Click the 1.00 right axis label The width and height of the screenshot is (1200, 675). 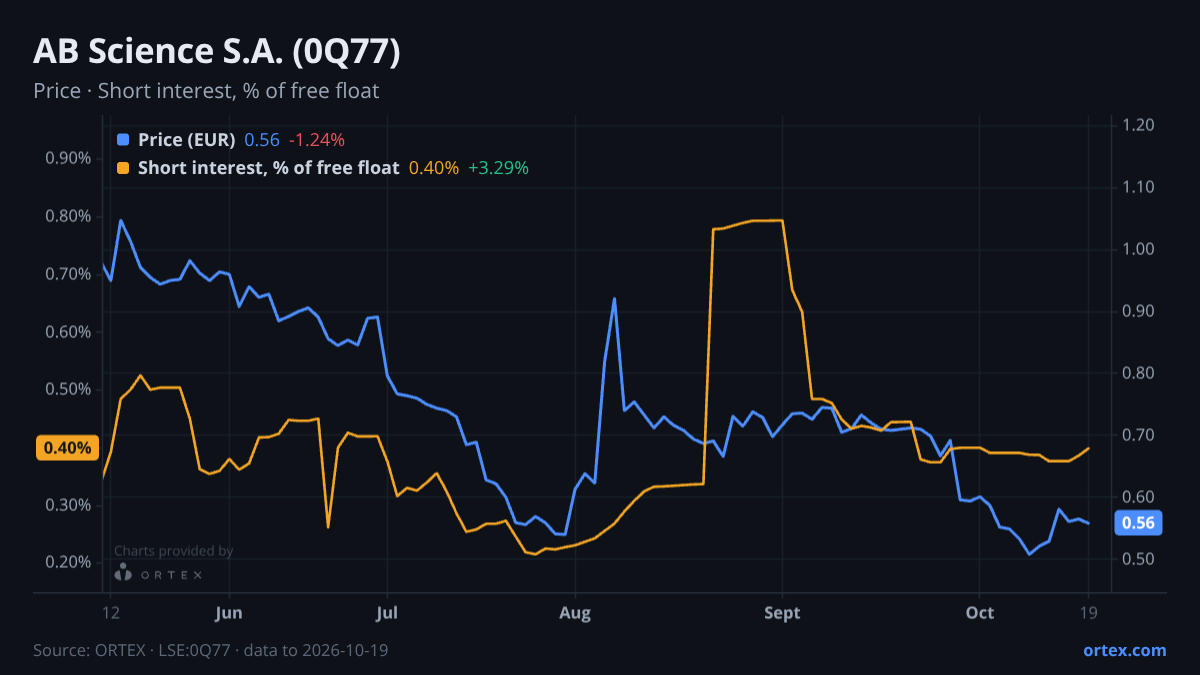1139,249
